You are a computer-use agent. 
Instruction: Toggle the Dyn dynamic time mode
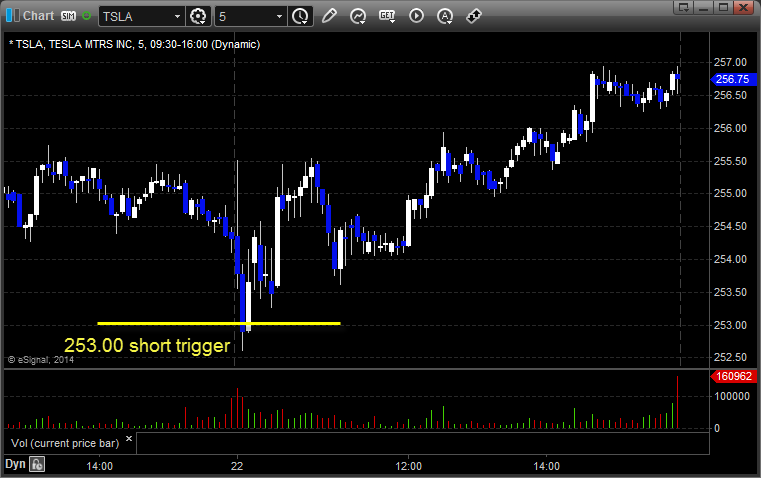pyautogui.click(x=15, y=464)
